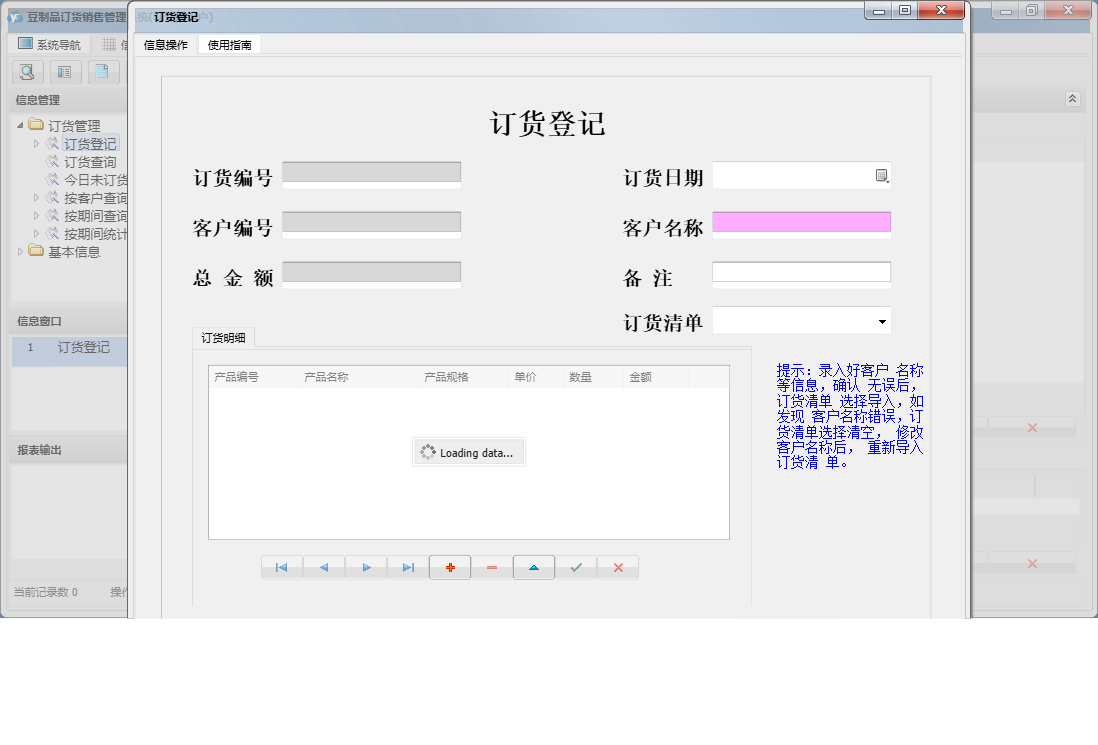Delete record with the minus button
The width and height of the screenshot is (1098, 745).
click(x=492, y=568)
